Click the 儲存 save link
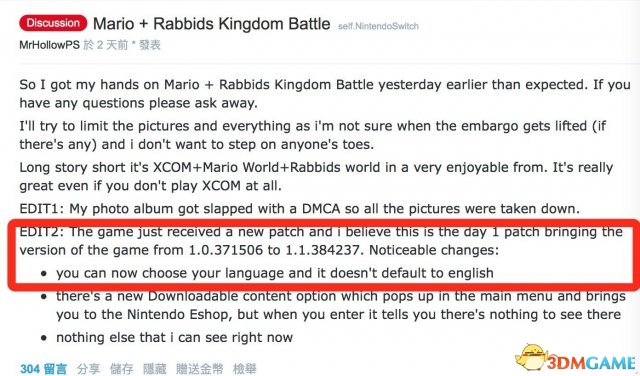640x376 pixels. click(122, 369)
